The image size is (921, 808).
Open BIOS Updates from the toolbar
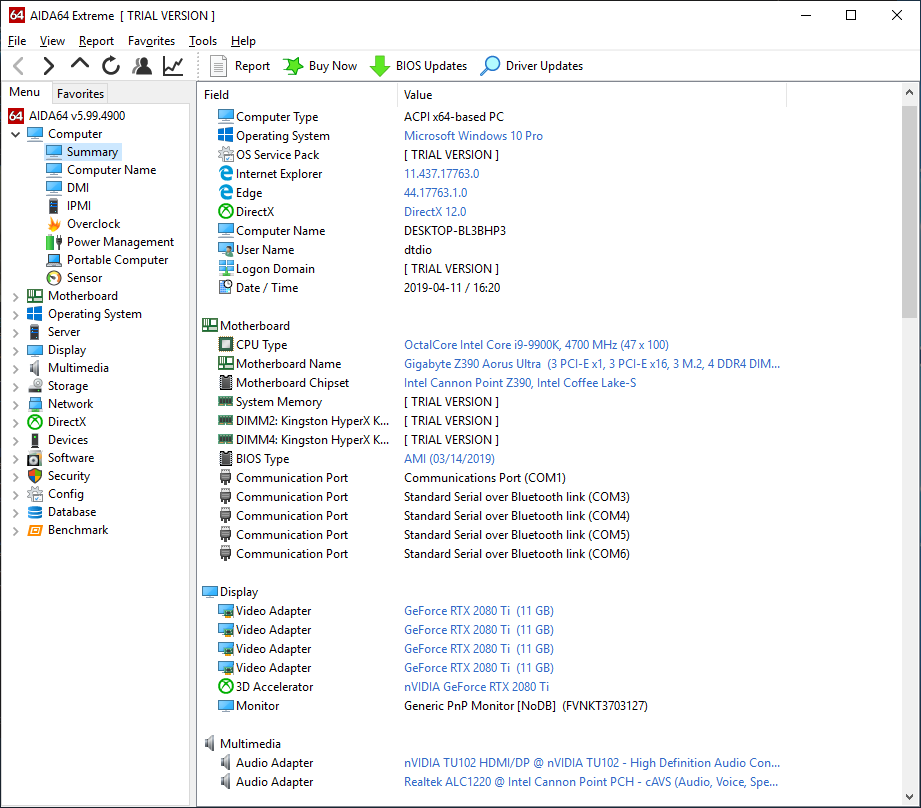point(418,66)
